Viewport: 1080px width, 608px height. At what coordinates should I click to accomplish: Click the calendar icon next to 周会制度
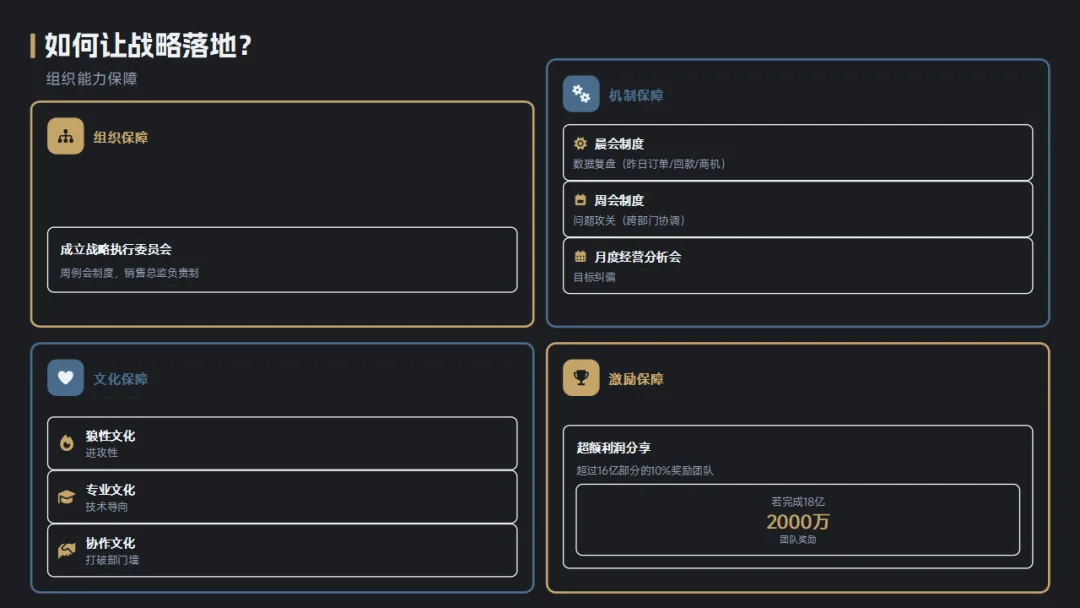pyautogui.click(x=580, y=200)
